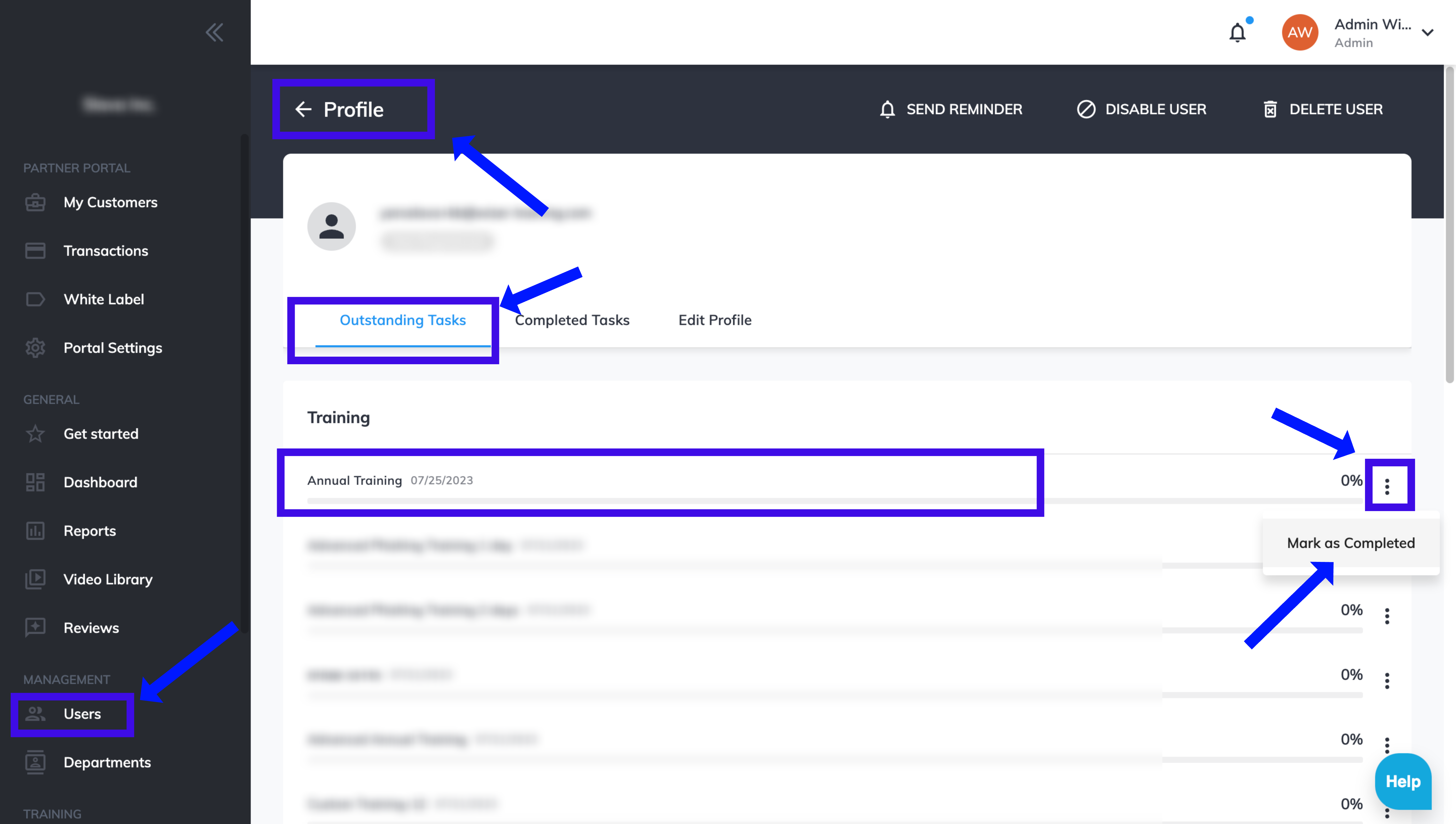The height and width of the screenshot is (824, 1456).
Task: Click the Annual Training 0% value
Action: pyautogui.click(x=1351, y=480)
